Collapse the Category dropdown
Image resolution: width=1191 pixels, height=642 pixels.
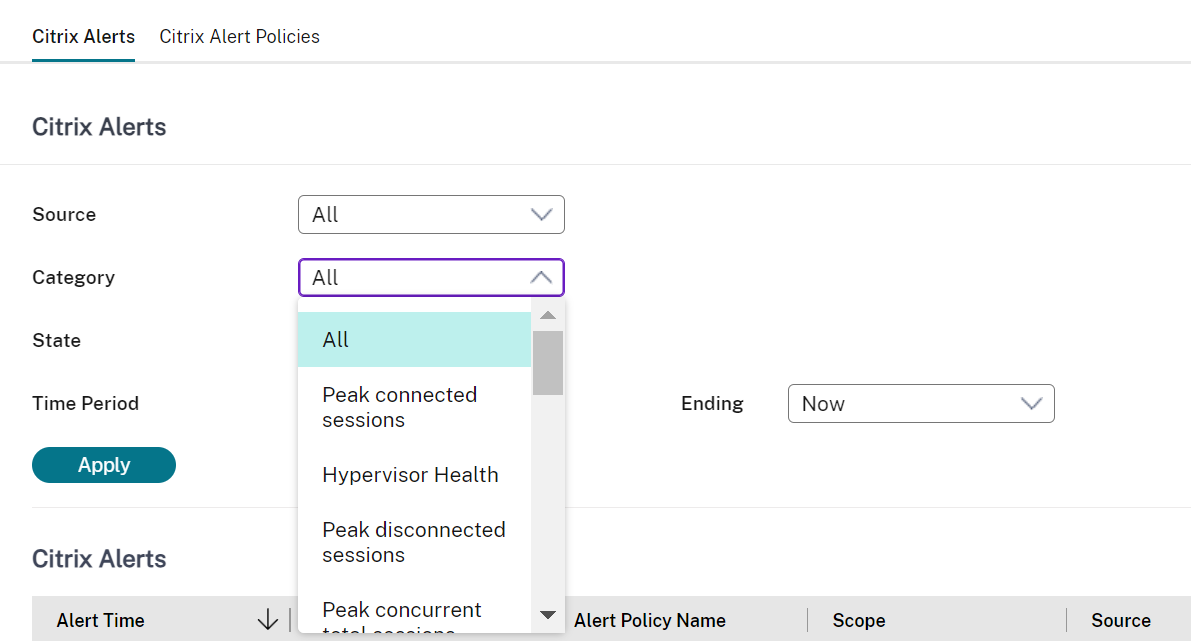(x=431, y=278)
